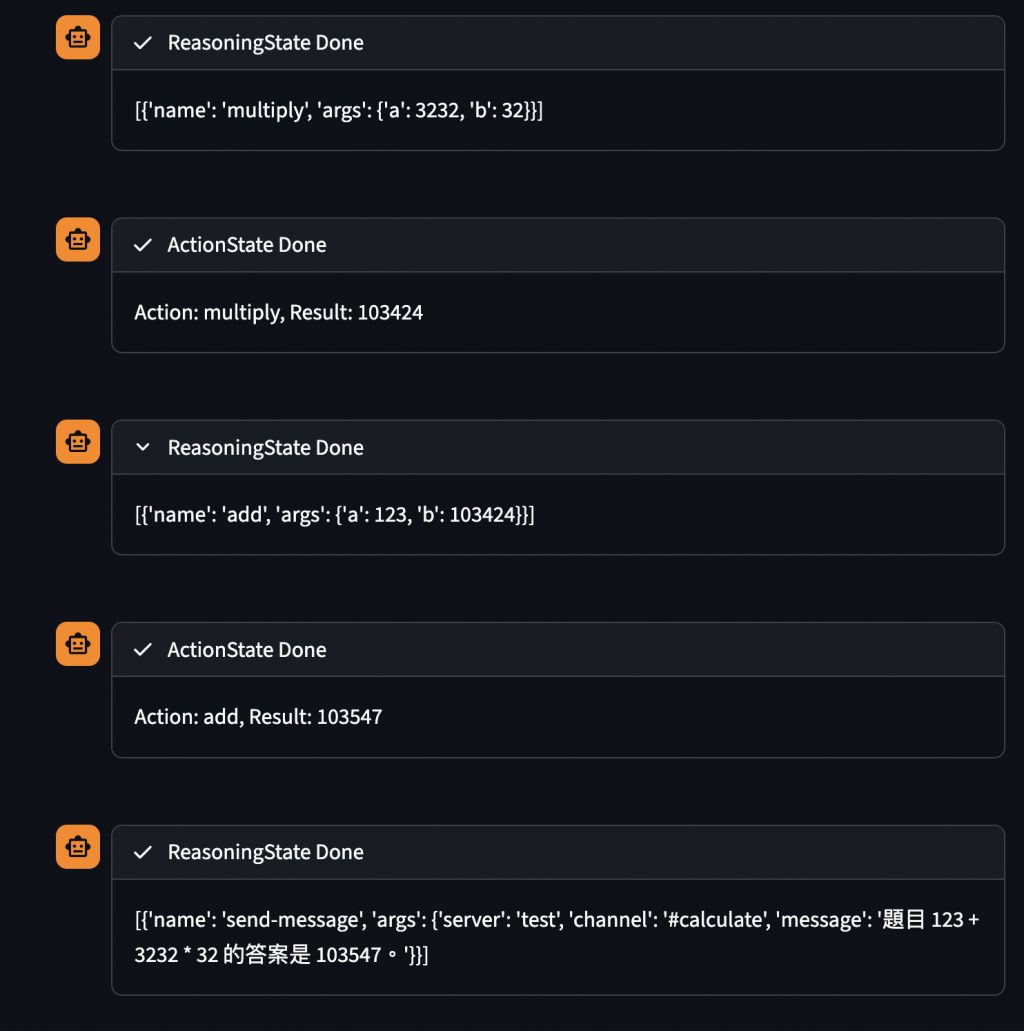Collapse the add ReasoningState via its chevron
This screenshot has width=1024, height=1031.
click(143, 448)
